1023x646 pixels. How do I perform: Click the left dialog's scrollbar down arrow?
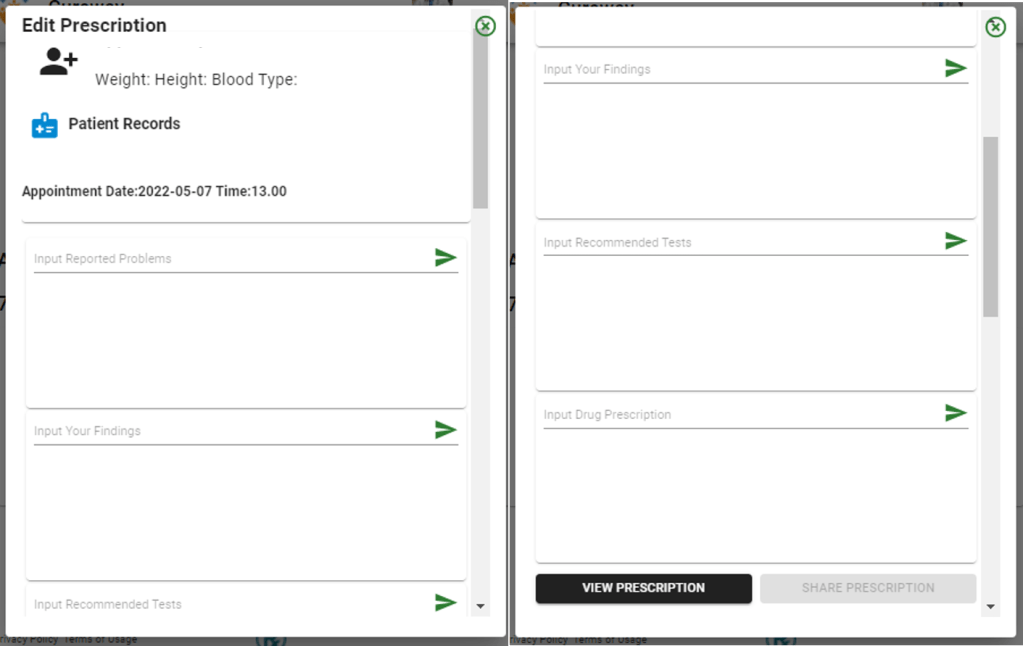coord(481,606)
